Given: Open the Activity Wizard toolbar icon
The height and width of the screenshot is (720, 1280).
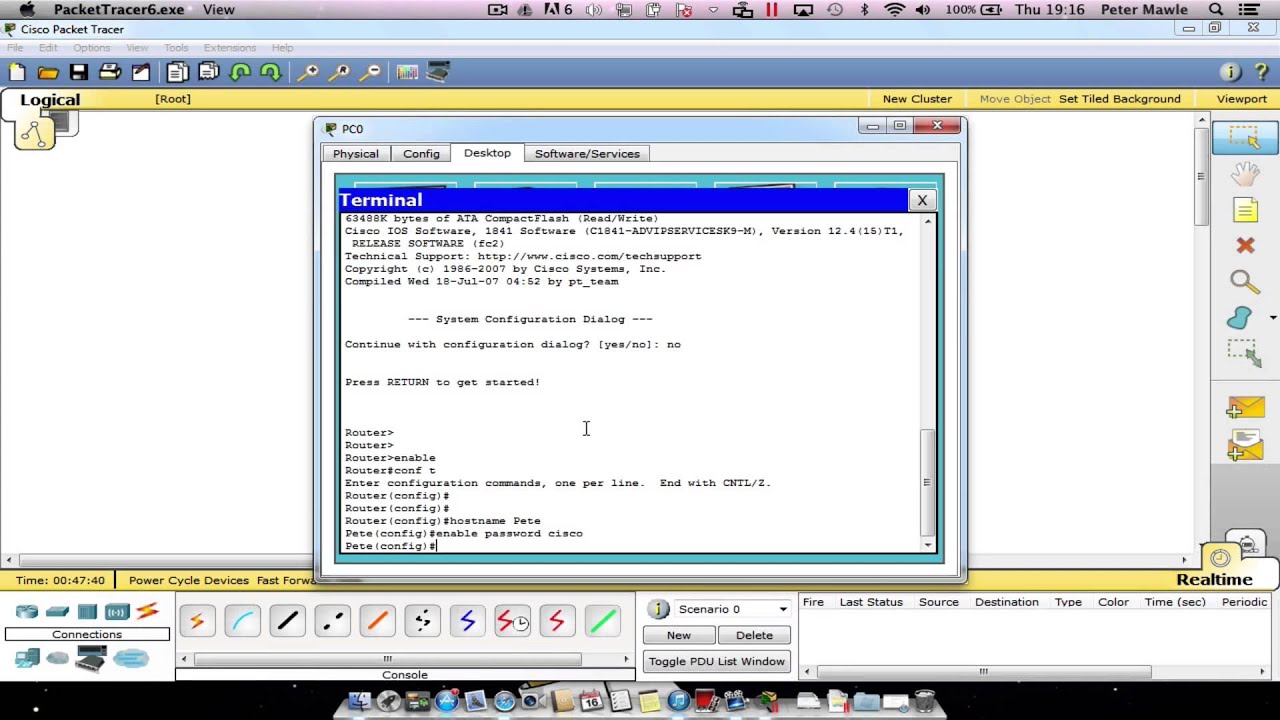Looking at the screenshot, I should 141,72.
